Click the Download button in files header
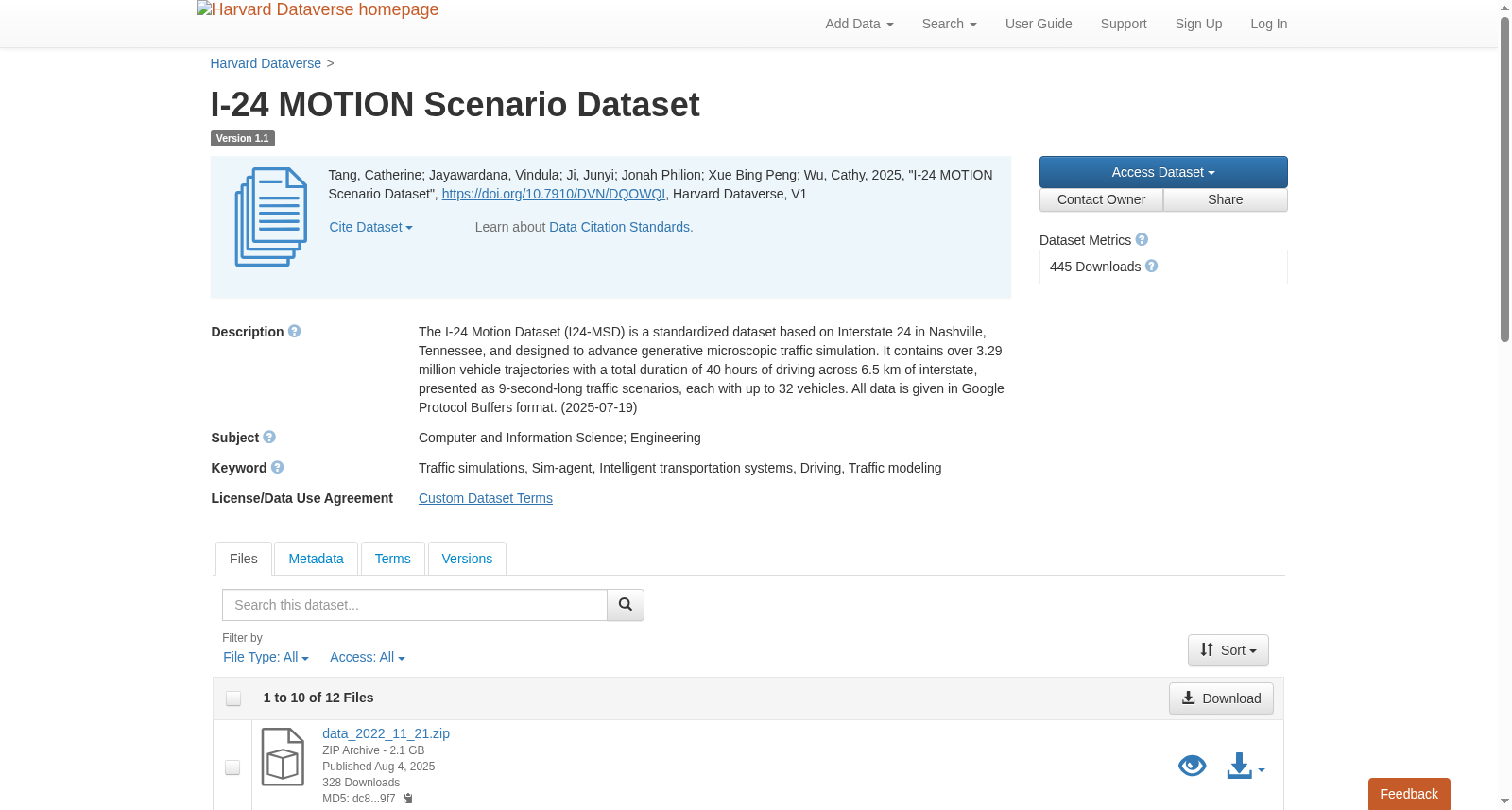Screen dimensions: 1512x810 (1221, 698)
